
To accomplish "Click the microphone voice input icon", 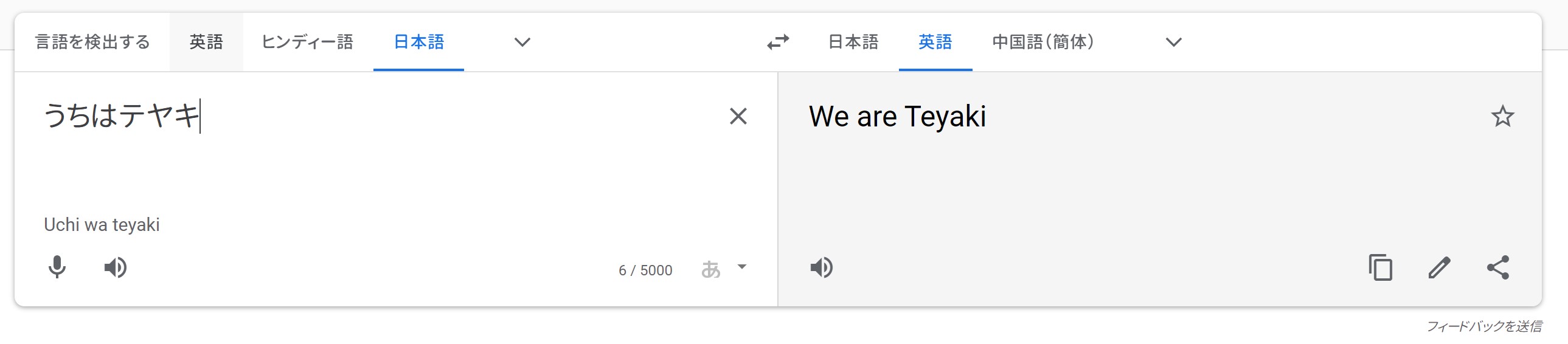I will pos(57,267).
